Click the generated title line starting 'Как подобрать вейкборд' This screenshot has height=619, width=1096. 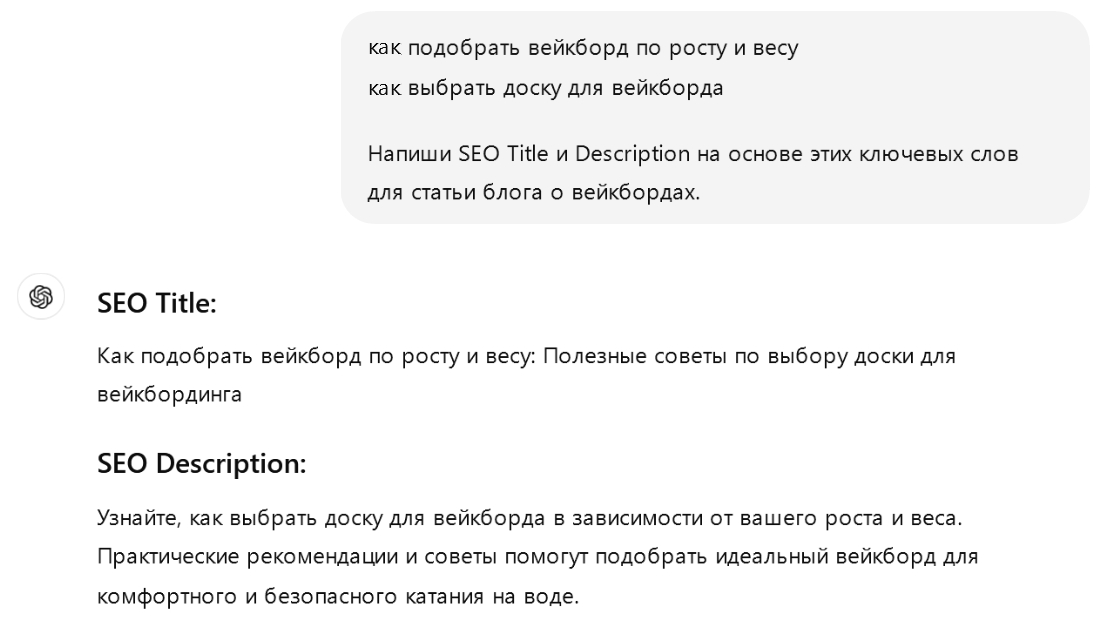[x=526, y=357]
